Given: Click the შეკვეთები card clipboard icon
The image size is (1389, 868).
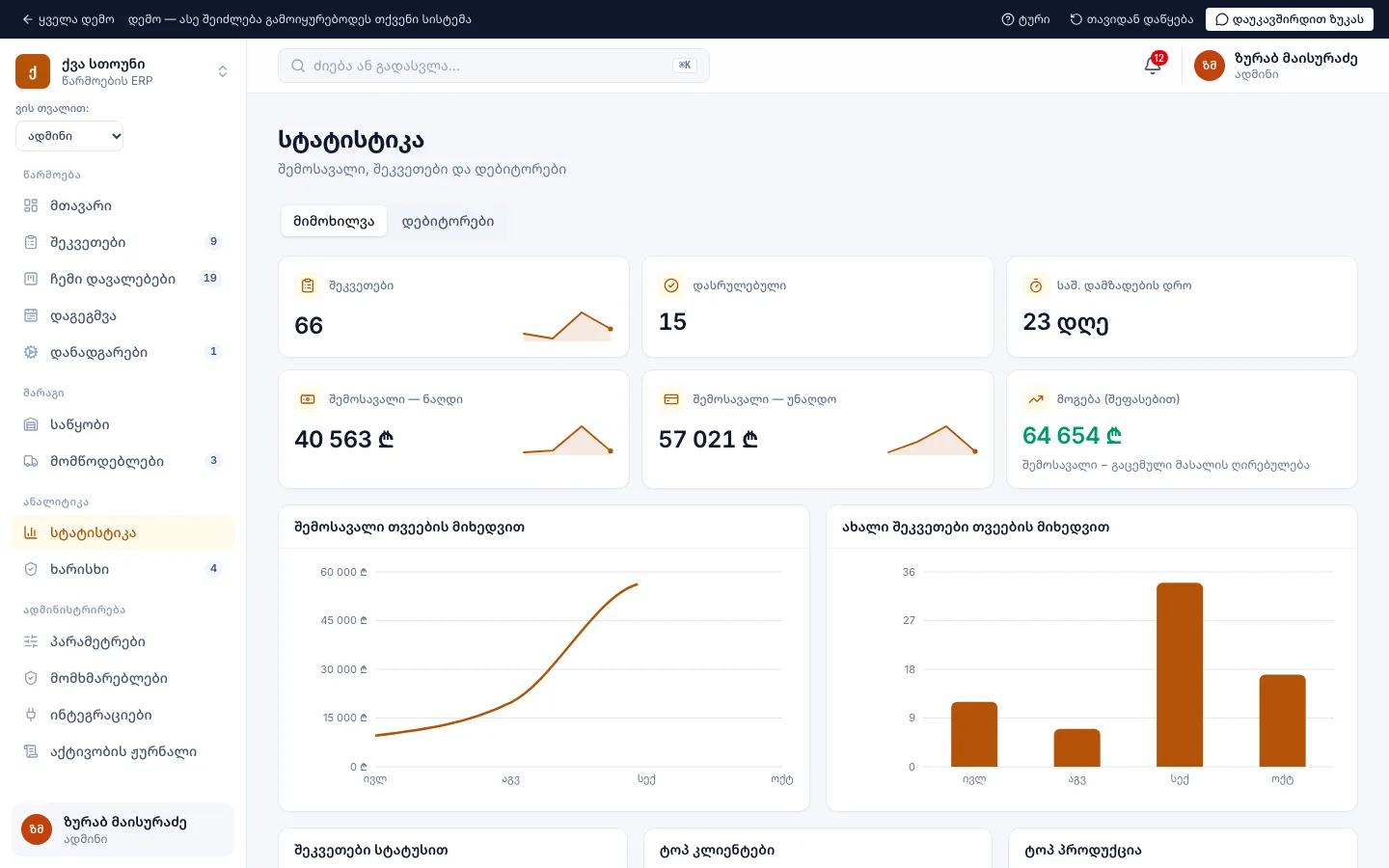Looking at the screenshot, I should tap(308, 285).
